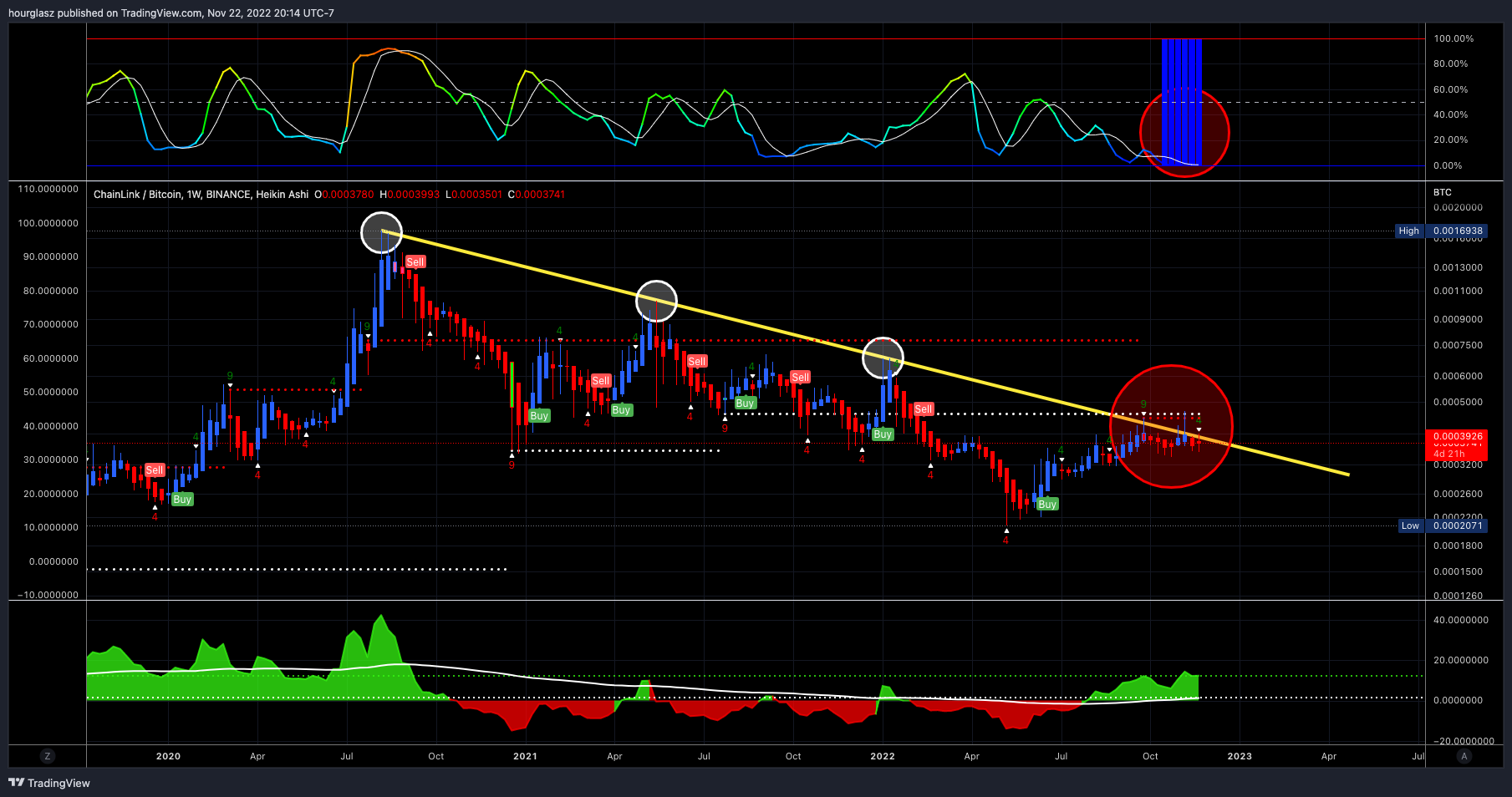Click the High price label on the axis
Image resolution: width=1512 pixels, height=797 pixels.
tap(1409, 231)
